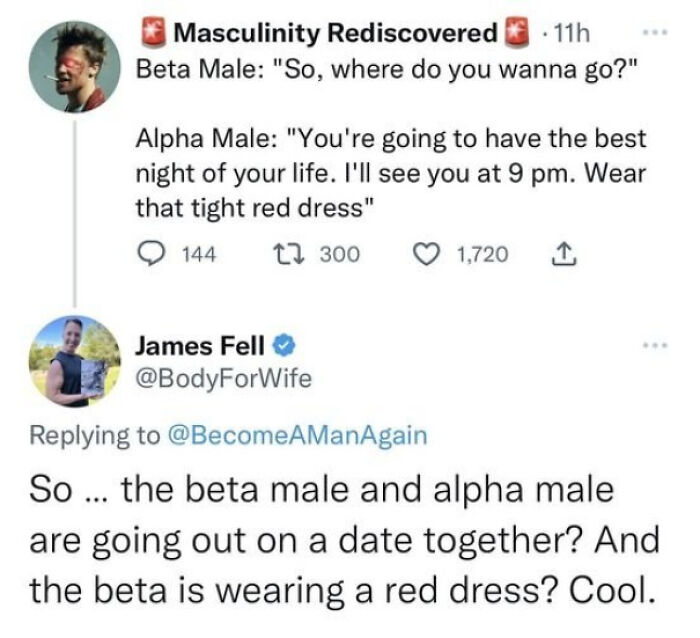The height and width of the screenshot is (638, 700).
Task: Click the James Fell display name
Action: [x=200, y=347]
